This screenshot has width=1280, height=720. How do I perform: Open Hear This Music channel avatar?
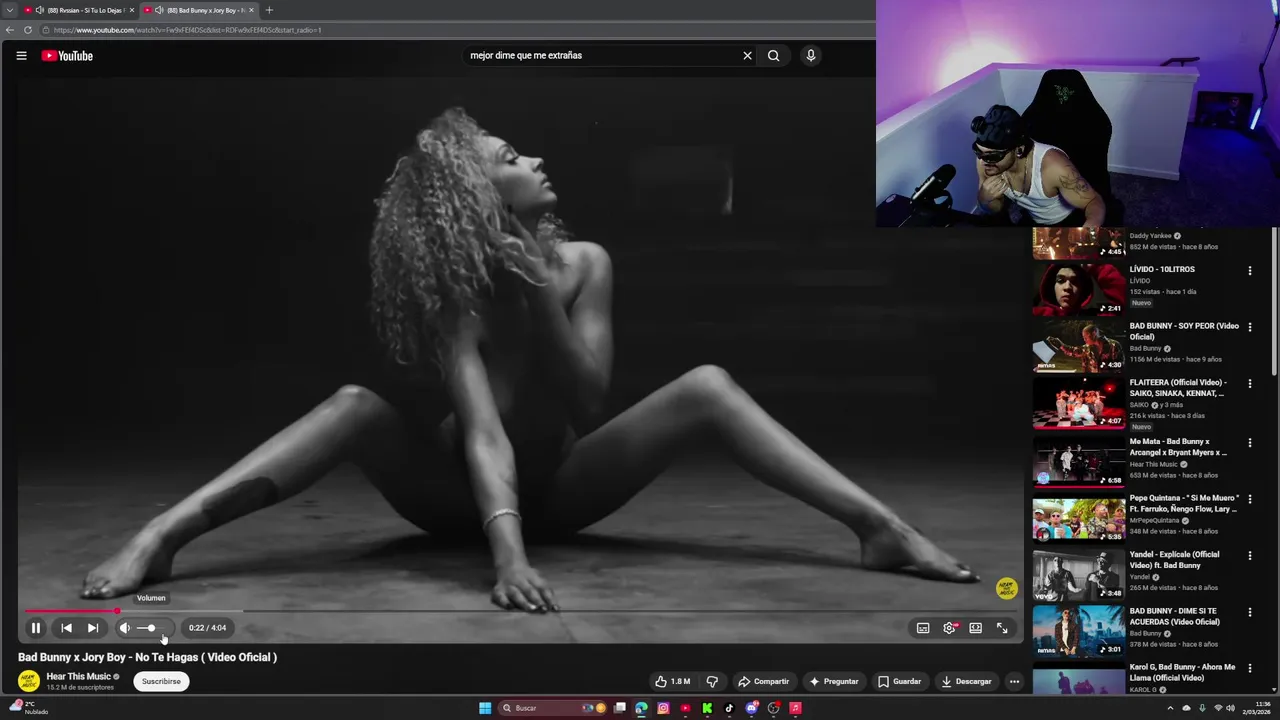[x=29, y=681]
